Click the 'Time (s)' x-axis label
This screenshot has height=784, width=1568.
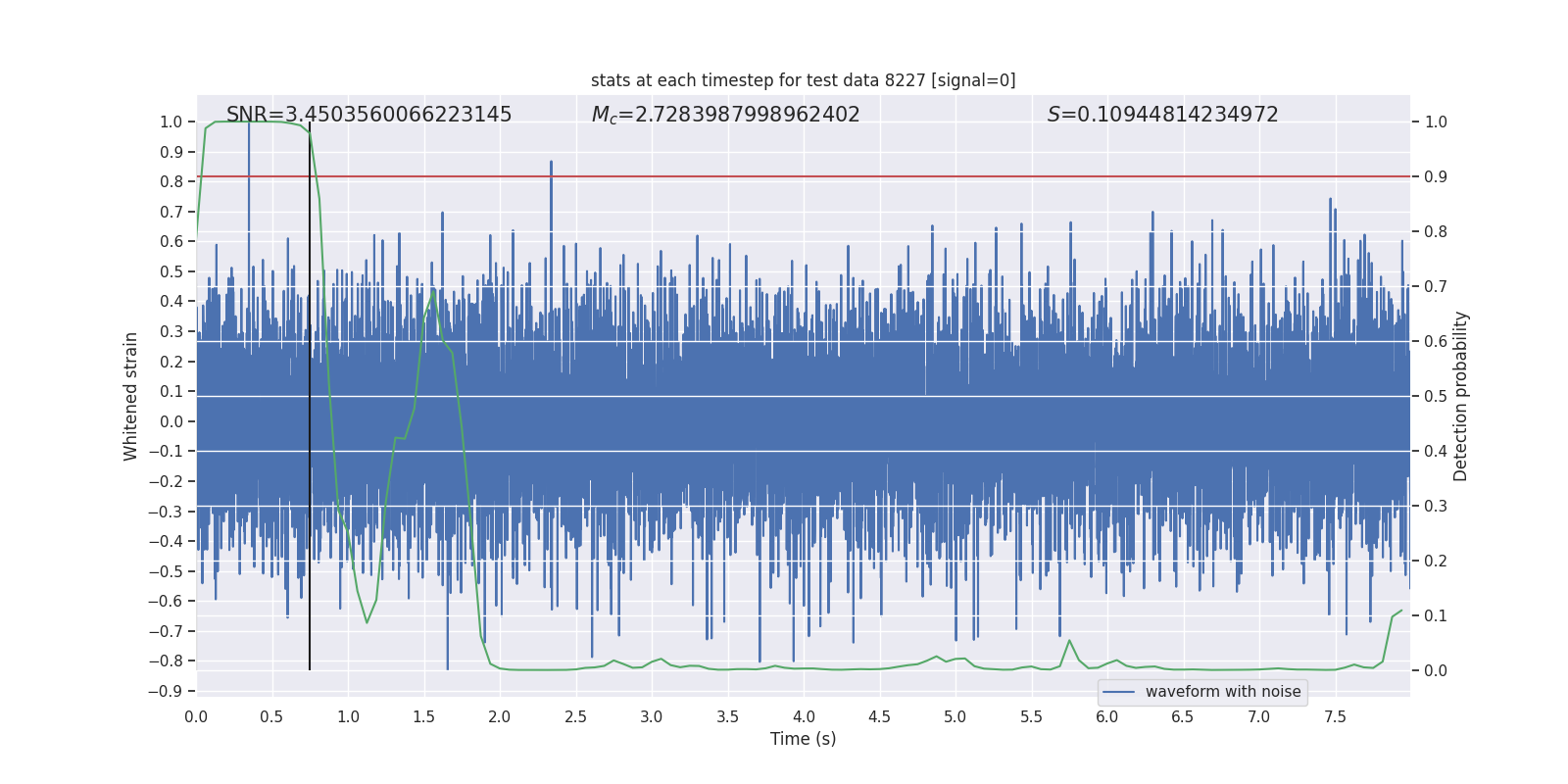click(803, 739)
